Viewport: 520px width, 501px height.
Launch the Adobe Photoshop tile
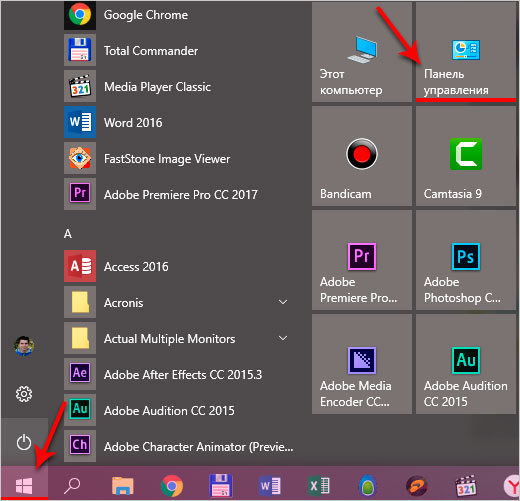(466, 260)
